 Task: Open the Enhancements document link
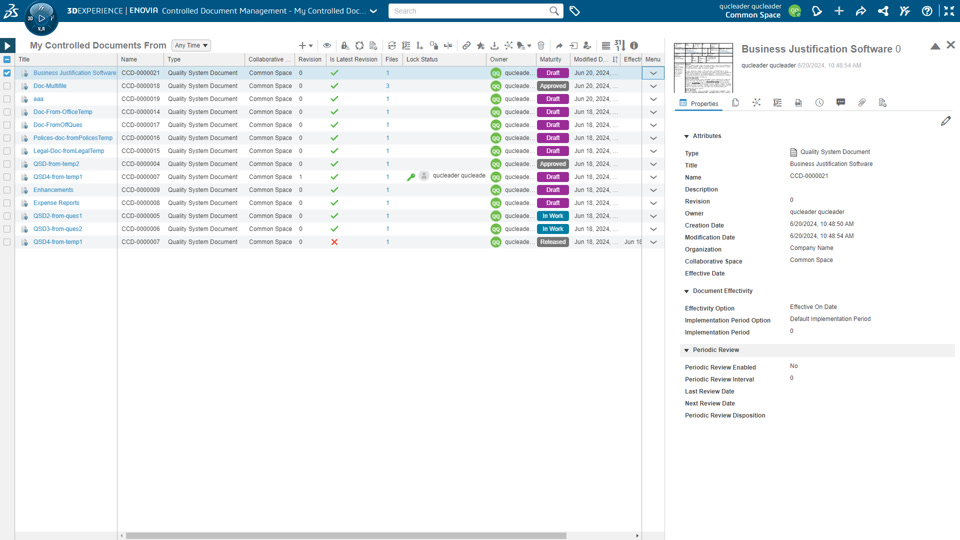point(53,190)
